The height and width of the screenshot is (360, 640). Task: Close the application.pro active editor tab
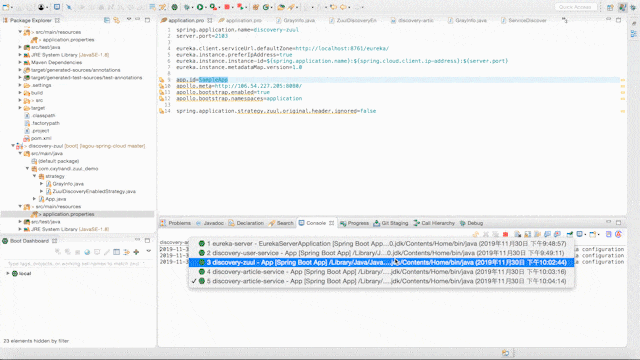[210, 20]
